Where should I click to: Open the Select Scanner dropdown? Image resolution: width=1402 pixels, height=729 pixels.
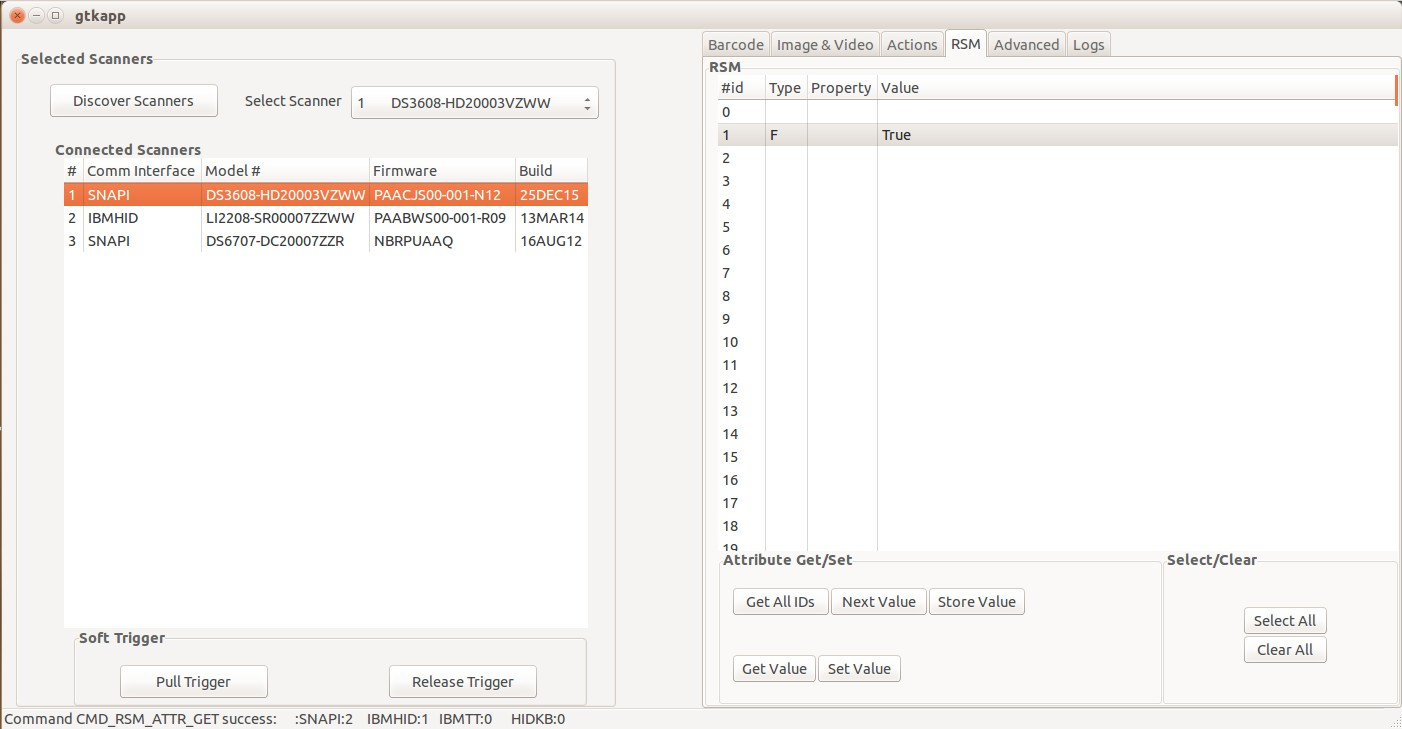pos(474,102)
